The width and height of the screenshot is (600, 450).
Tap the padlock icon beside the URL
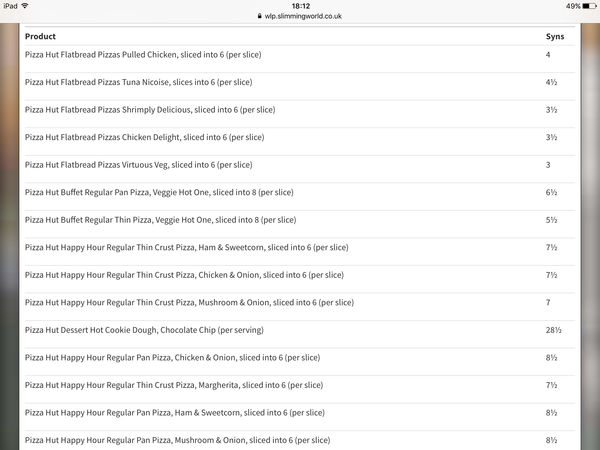click(259, 16)
